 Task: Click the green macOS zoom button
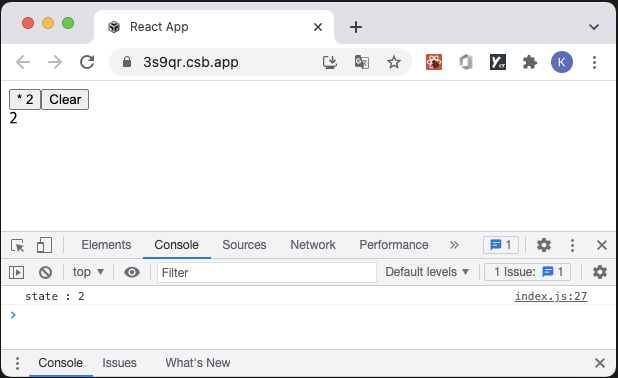pyautogui.click(x=68, y=23)
